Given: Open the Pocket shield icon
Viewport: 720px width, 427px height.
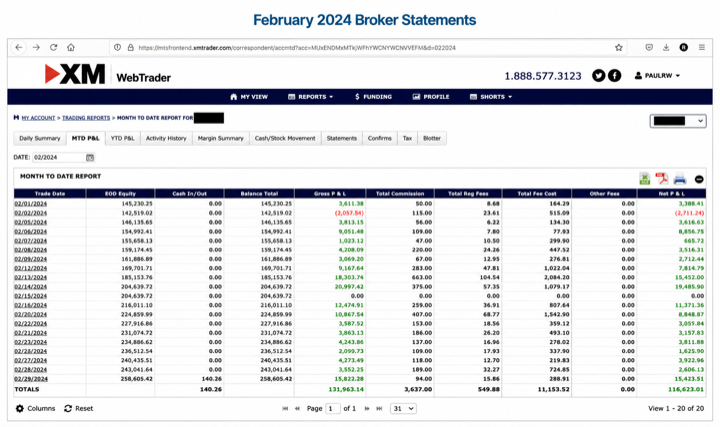Looking at the screenshot, I should pos(649,47).
